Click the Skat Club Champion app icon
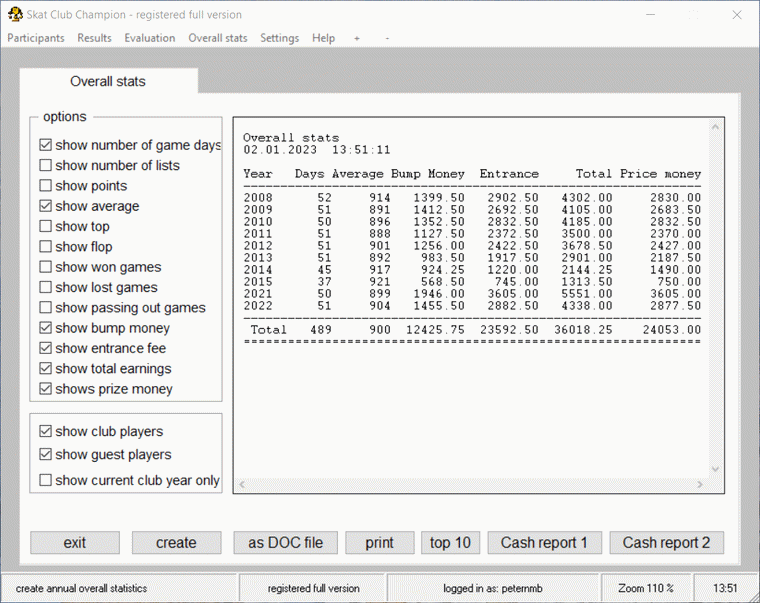 (x=15, y=15)
